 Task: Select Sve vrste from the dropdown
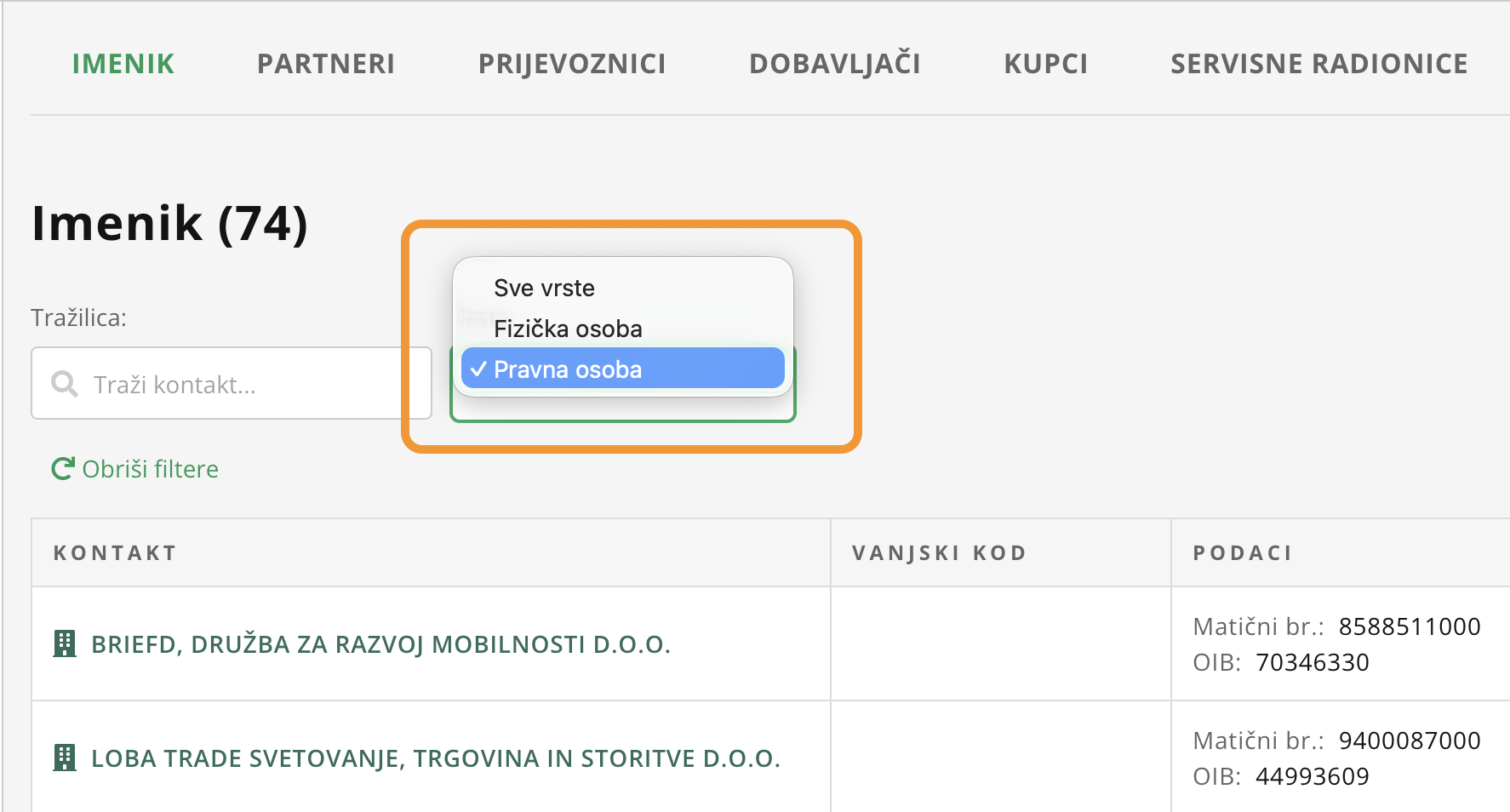click(x=545, y=289)
